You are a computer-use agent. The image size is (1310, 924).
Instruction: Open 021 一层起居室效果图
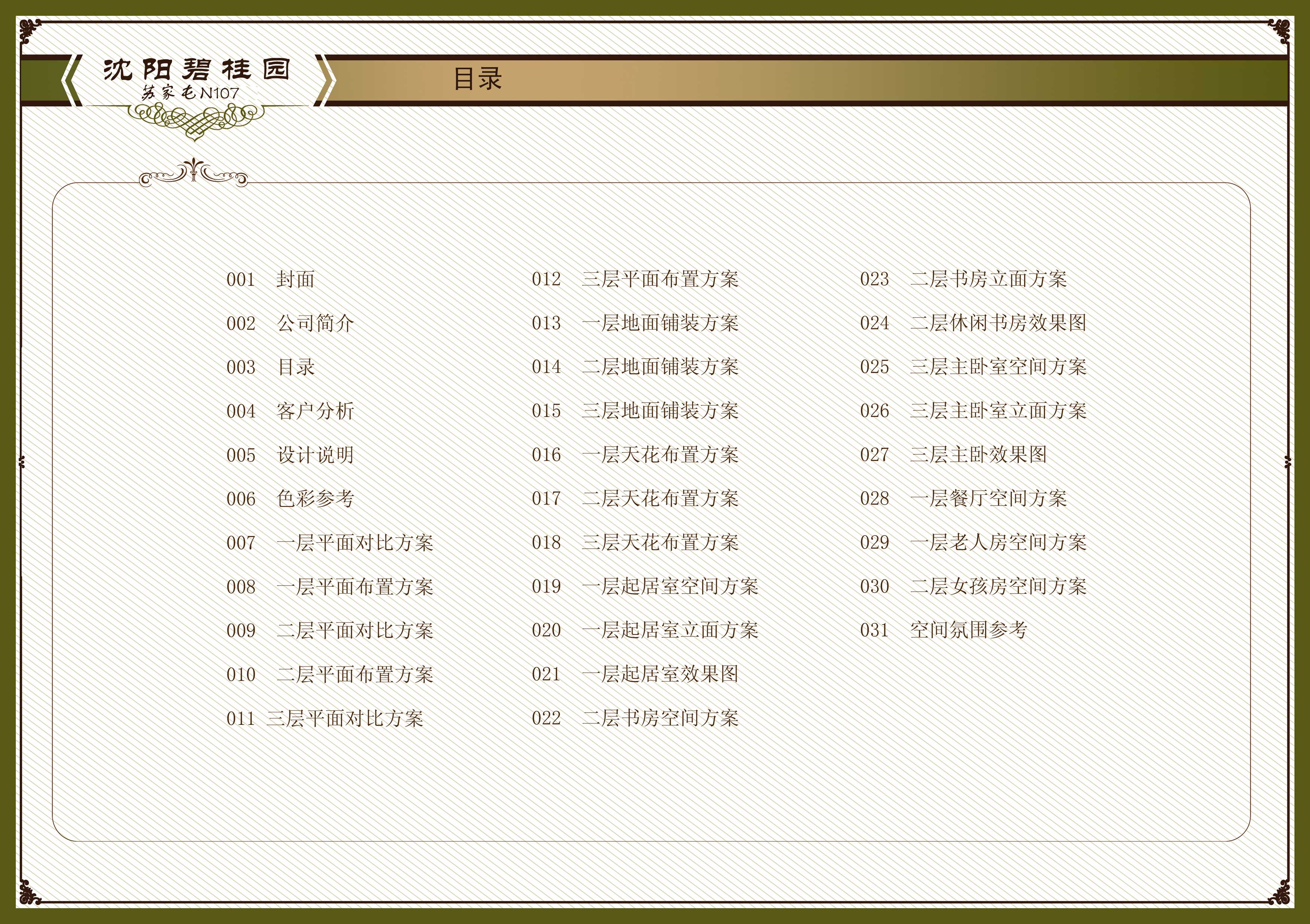click(x=659, y=674)
